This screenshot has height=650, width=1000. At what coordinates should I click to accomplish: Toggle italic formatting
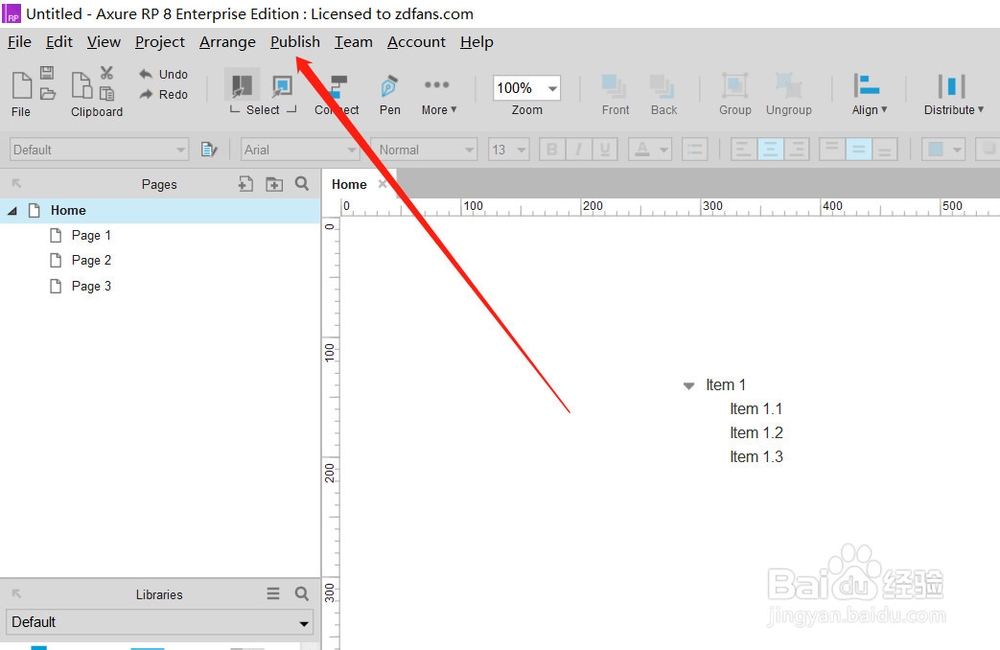pos(578,149)
